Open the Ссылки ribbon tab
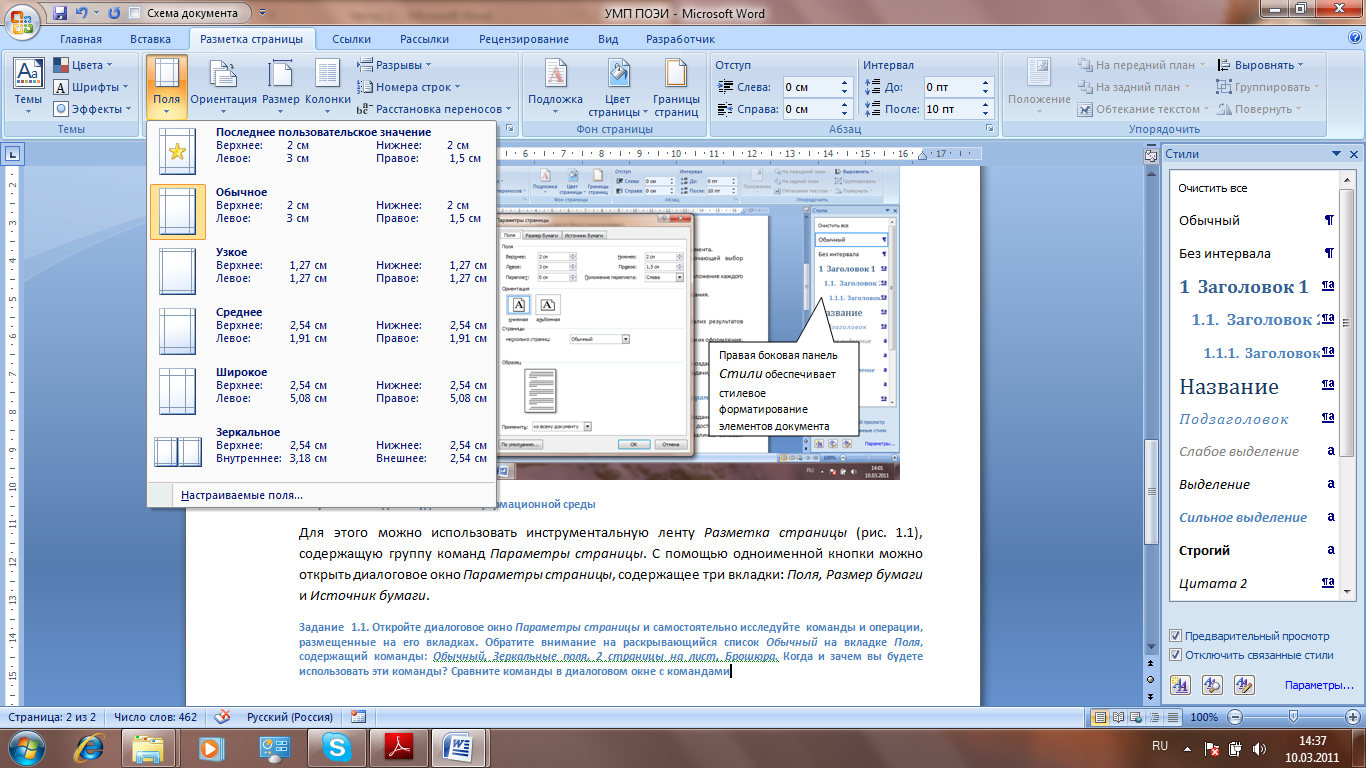 pyautogui.click(x=352, y=39)
